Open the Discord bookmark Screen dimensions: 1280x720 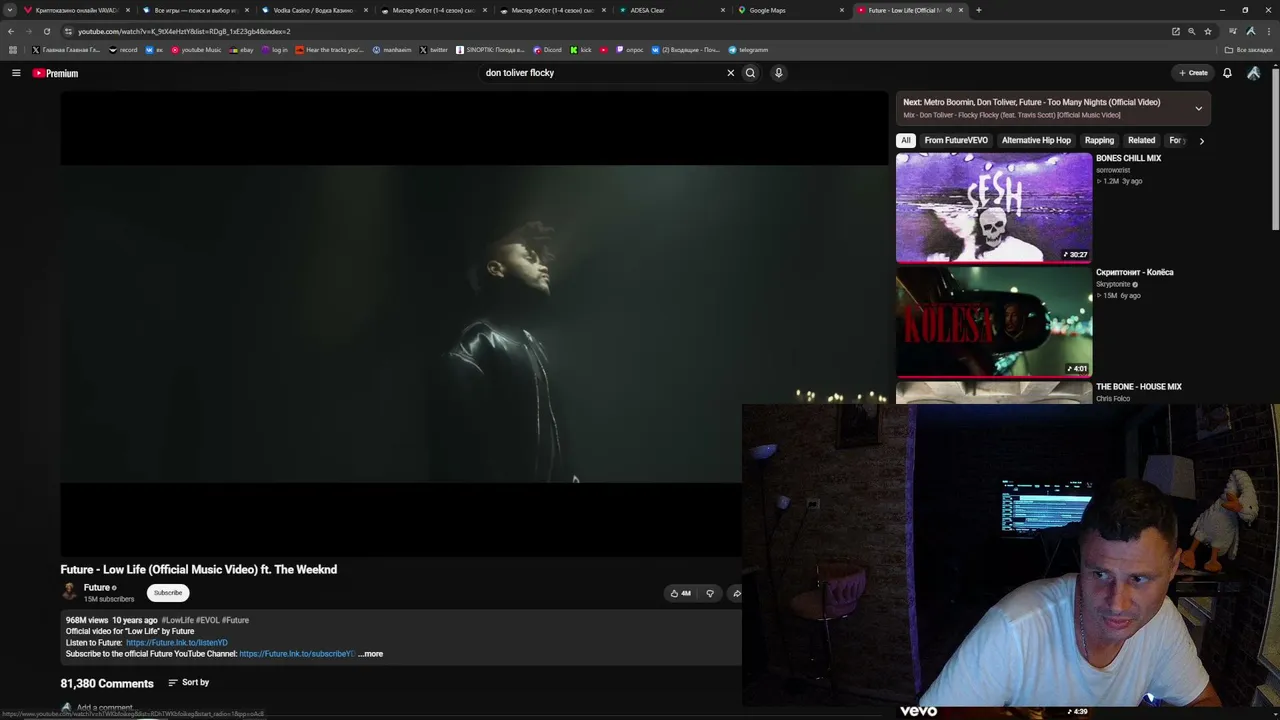click(548, 50)
